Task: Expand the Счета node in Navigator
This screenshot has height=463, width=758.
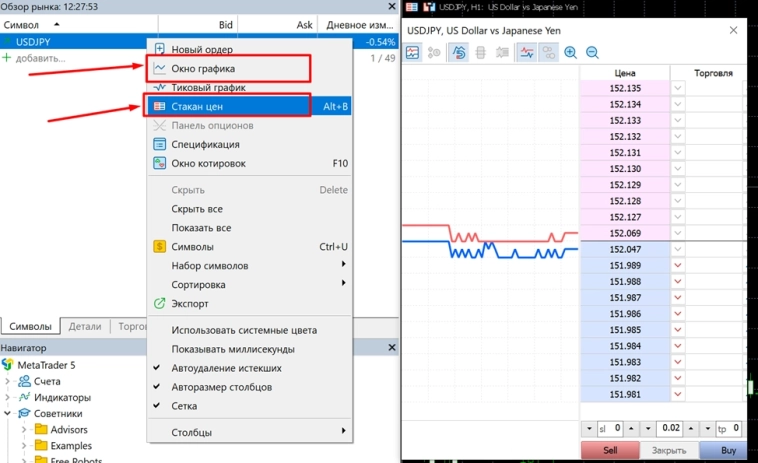Action: tap(7, 381)
